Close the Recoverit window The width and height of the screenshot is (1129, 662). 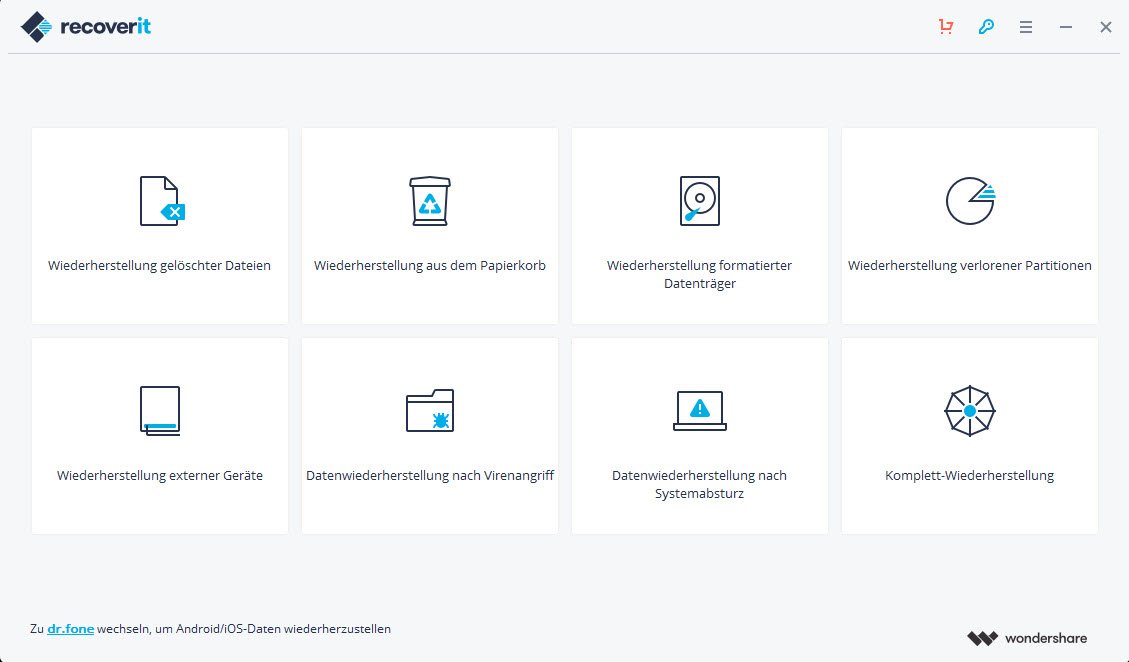tap(1106, 27)
